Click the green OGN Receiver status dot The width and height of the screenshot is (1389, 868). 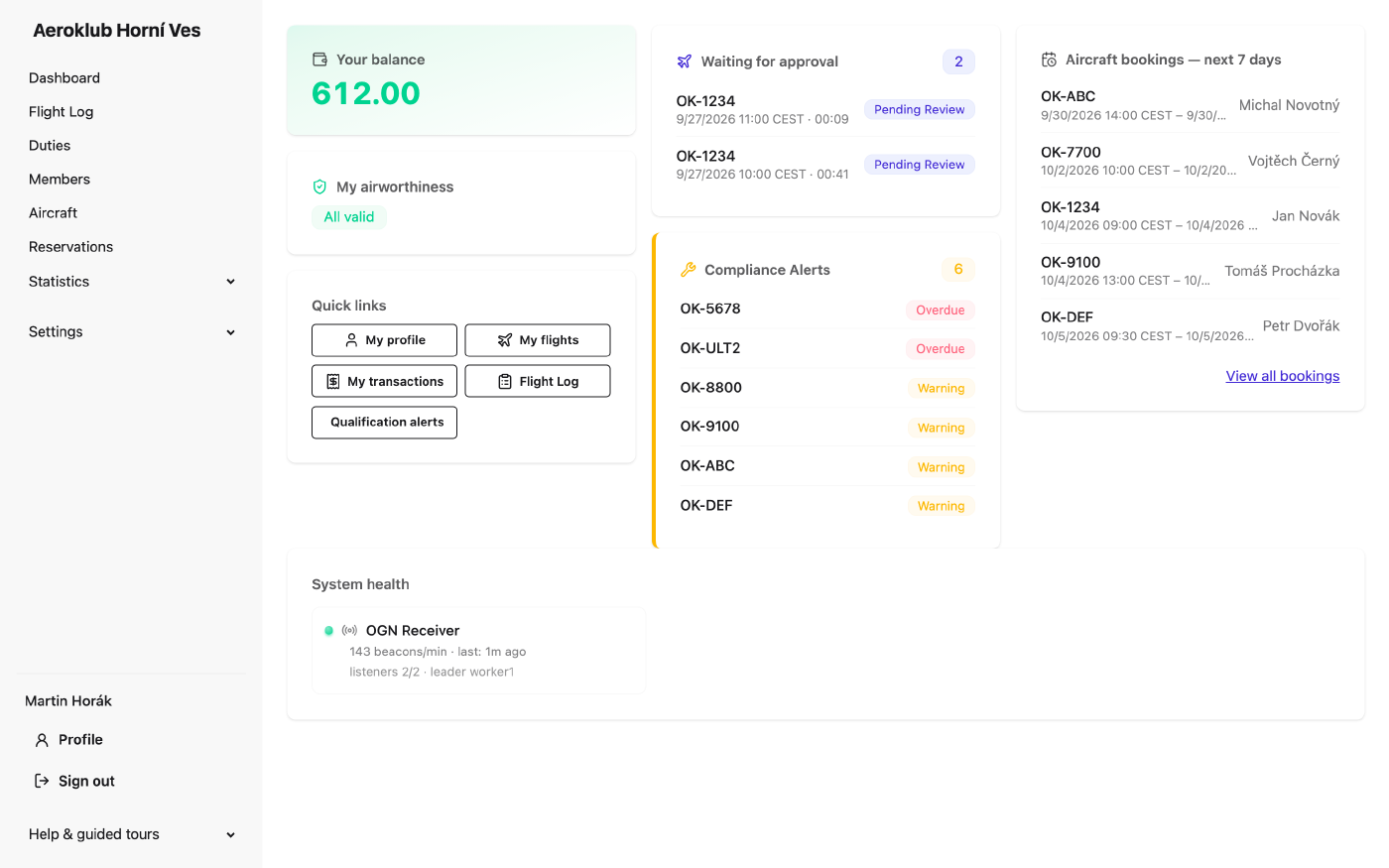329,630
